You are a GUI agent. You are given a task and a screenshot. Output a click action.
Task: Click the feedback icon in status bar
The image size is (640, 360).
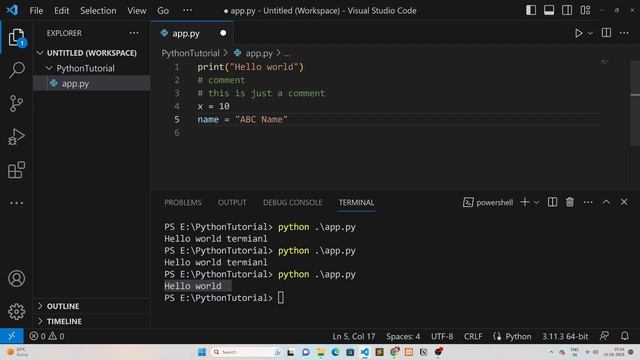(604, 336)
